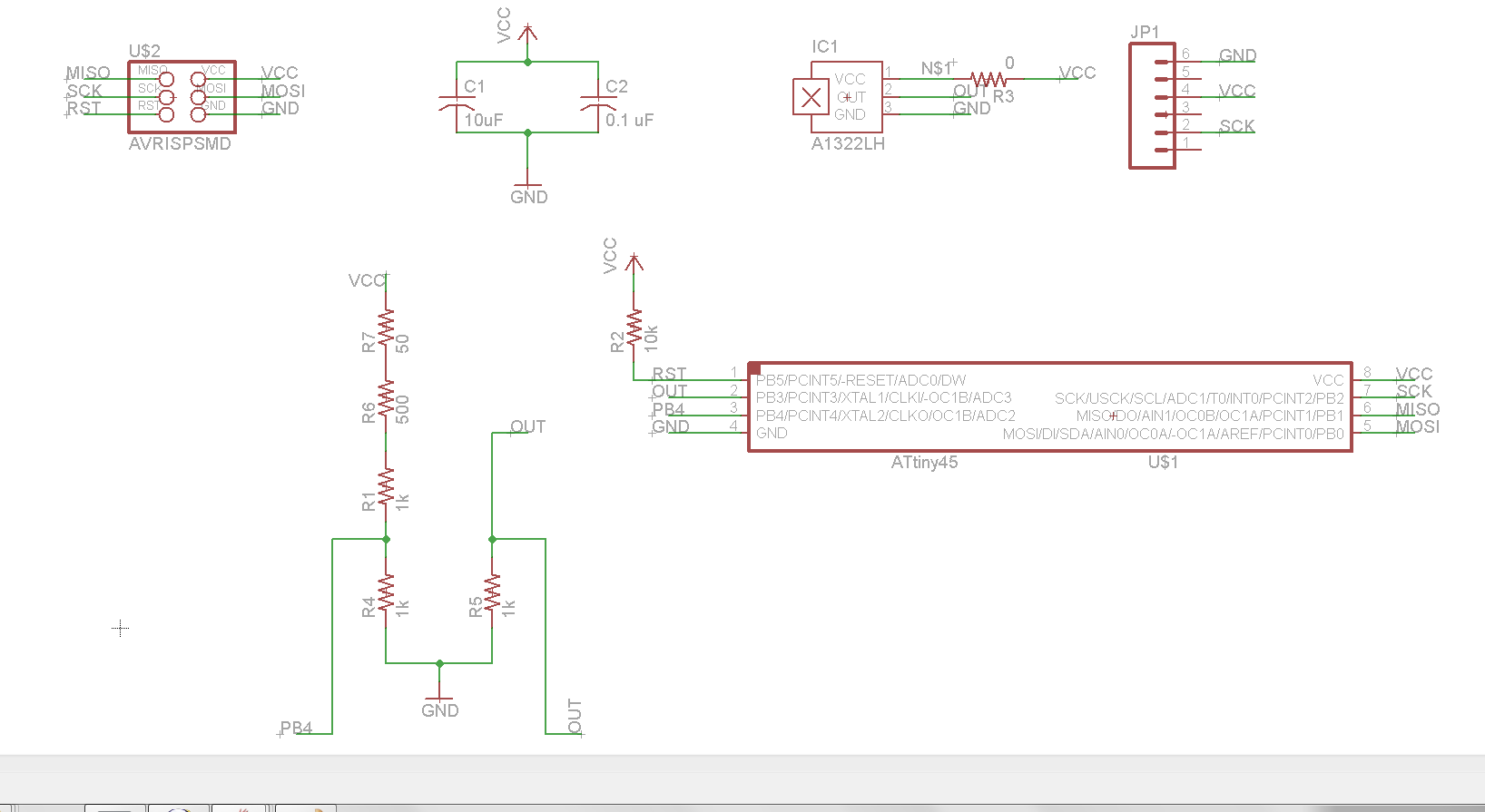This screenshot has width=1485, height=812.
Task: Click the N$1 net label
Action: pos(935,68)
